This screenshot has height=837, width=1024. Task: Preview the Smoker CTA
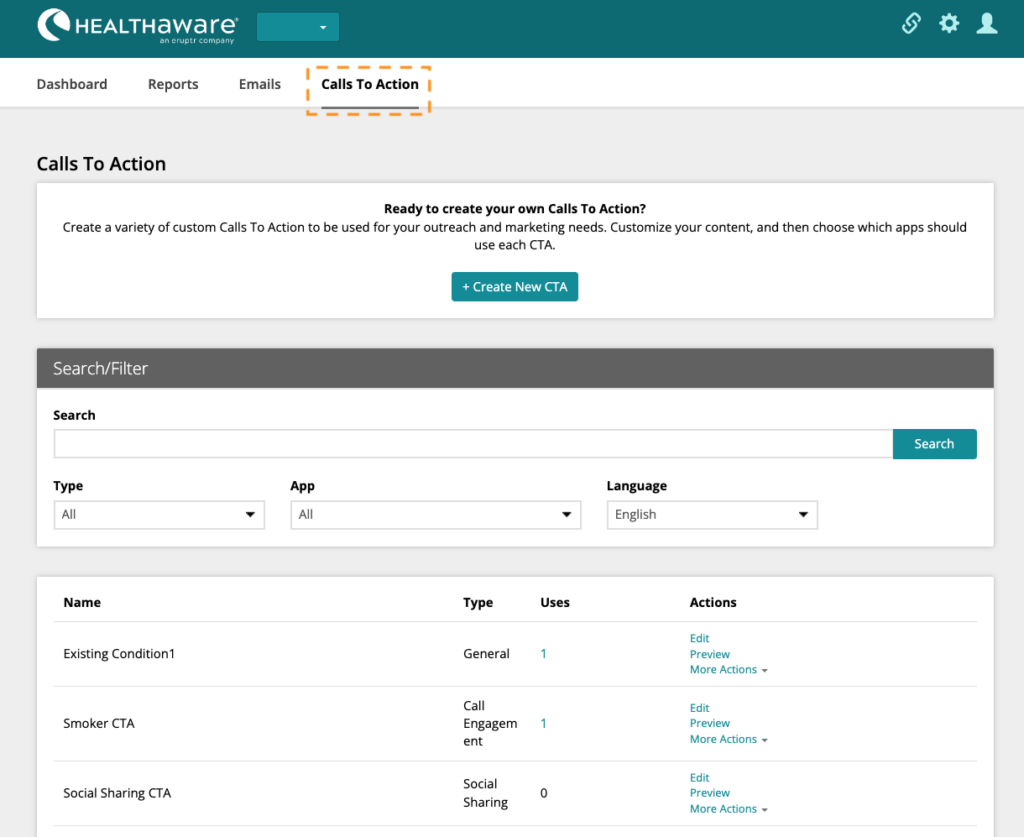tap(710, 723)
